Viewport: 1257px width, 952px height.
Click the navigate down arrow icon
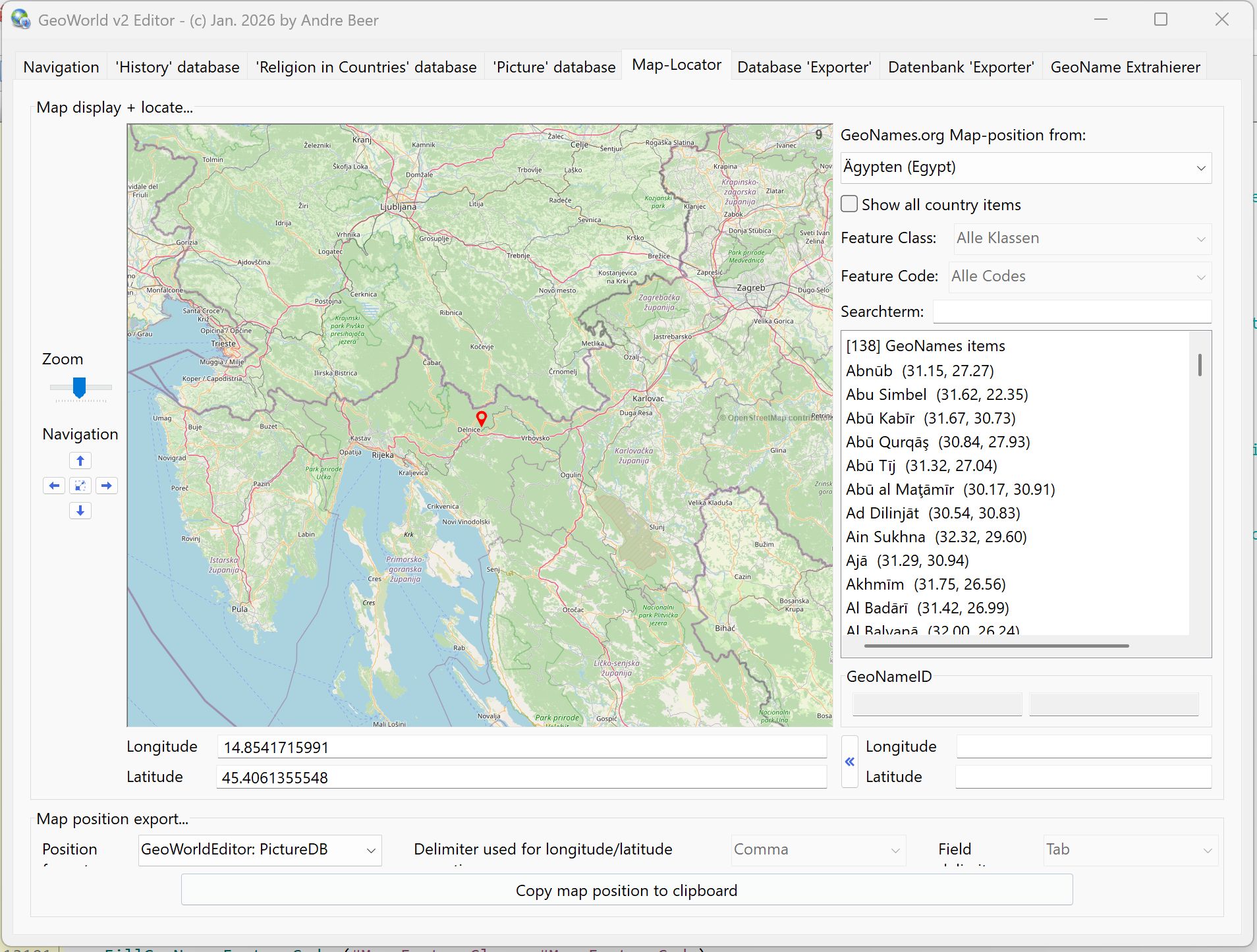[80, 511]
